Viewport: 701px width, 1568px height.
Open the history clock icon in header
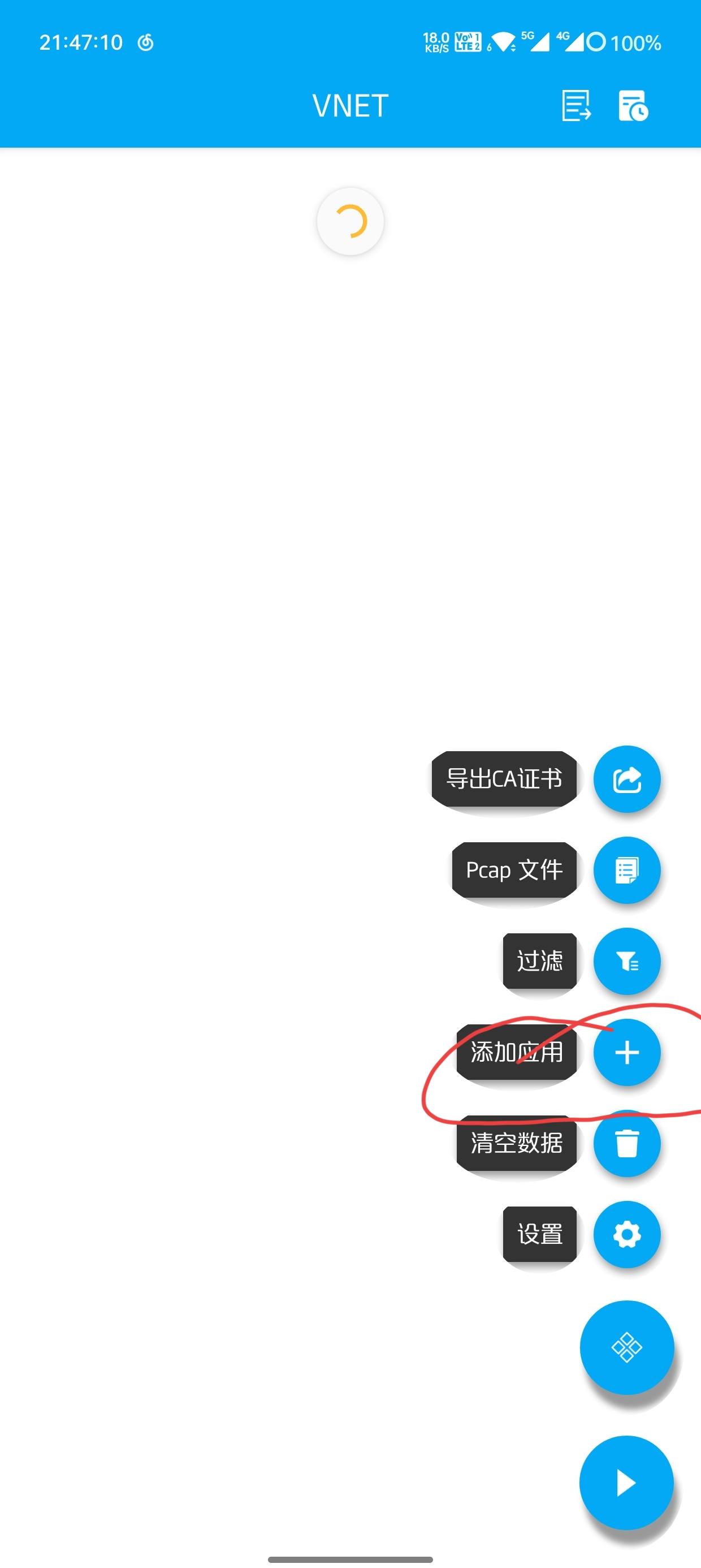coord(634,106)
